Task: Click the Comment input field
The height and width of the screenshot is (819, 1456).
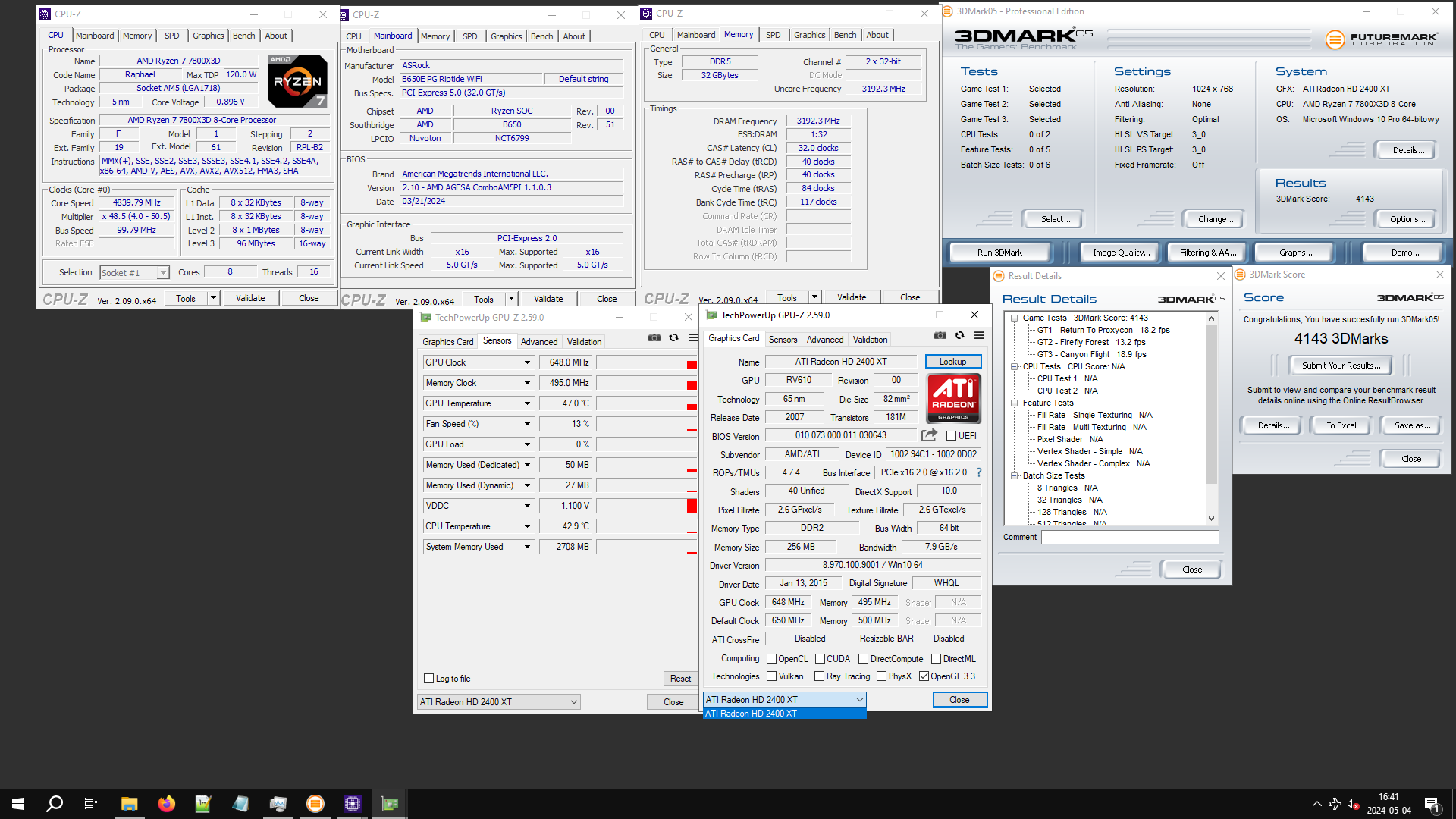Action: pyautogui.click(x=1130, y=537)
